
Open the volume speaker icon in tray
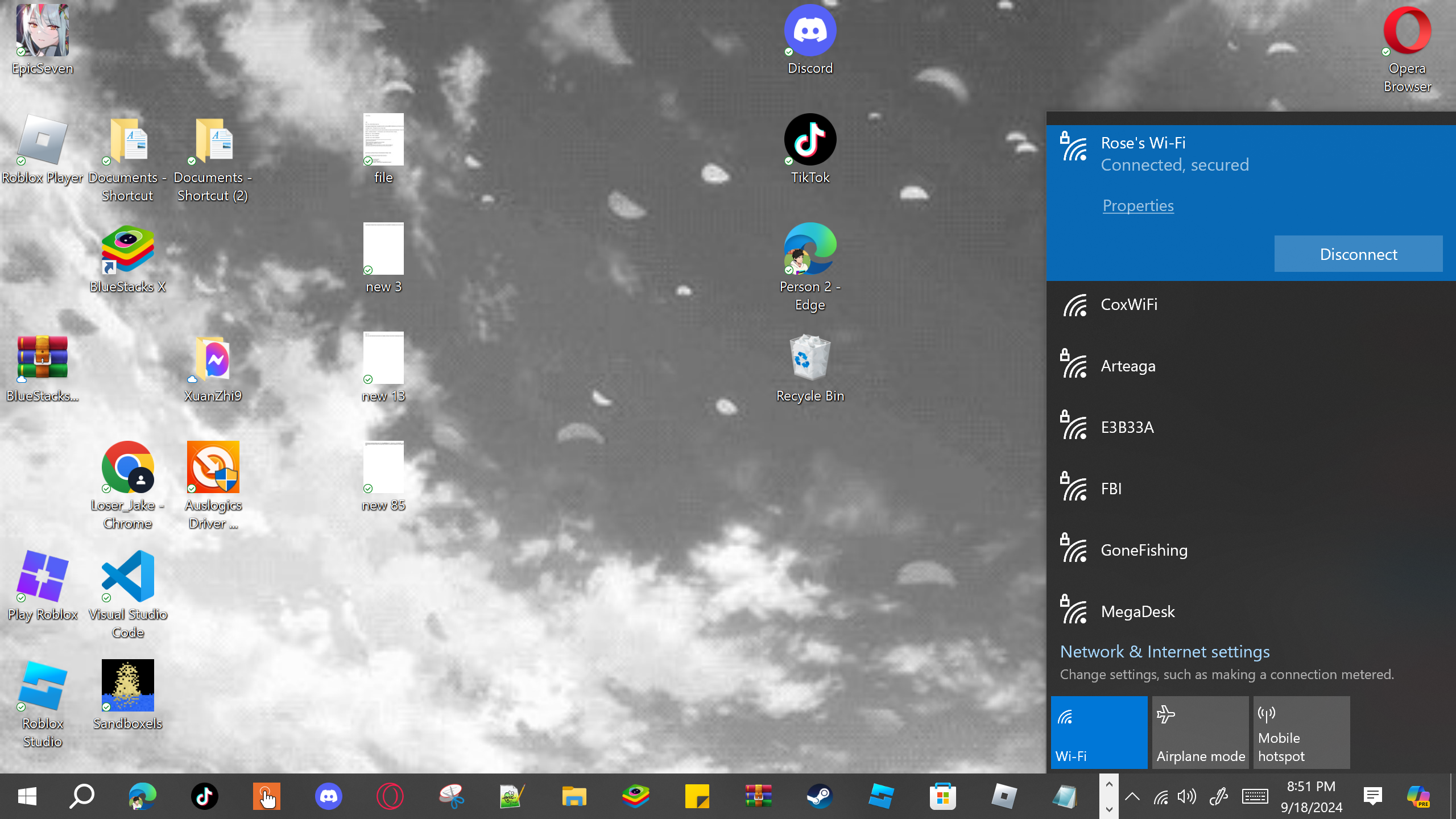1188,796
